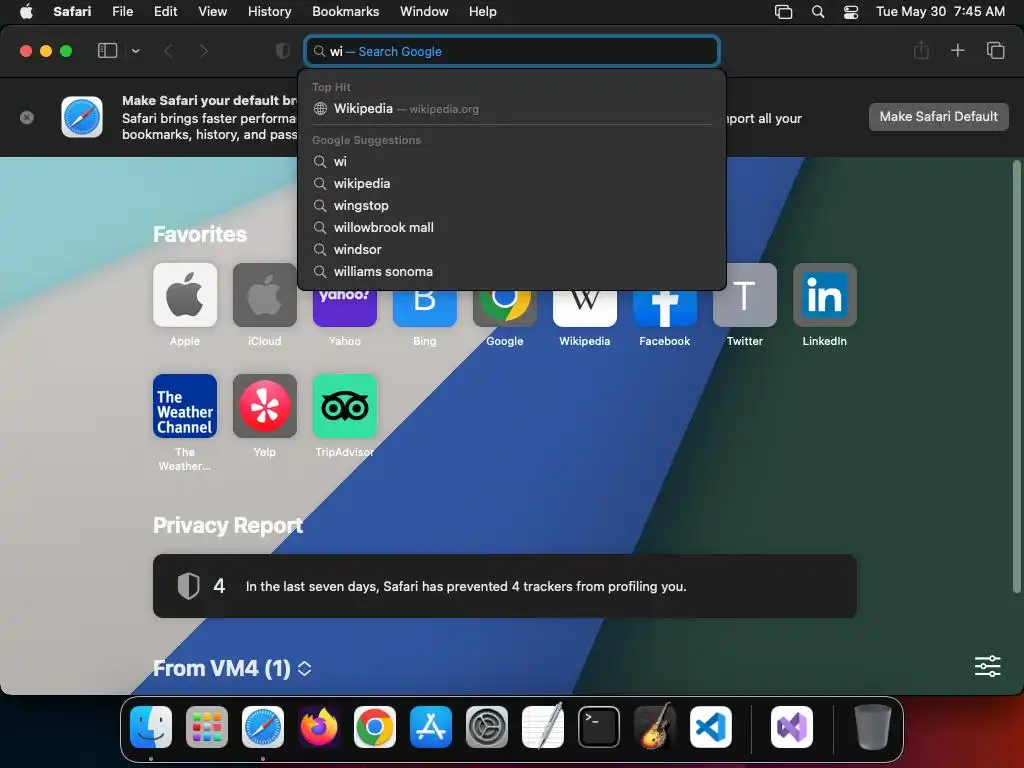Open the Window menu
The image size is (1024, 768).
[424, 12]
